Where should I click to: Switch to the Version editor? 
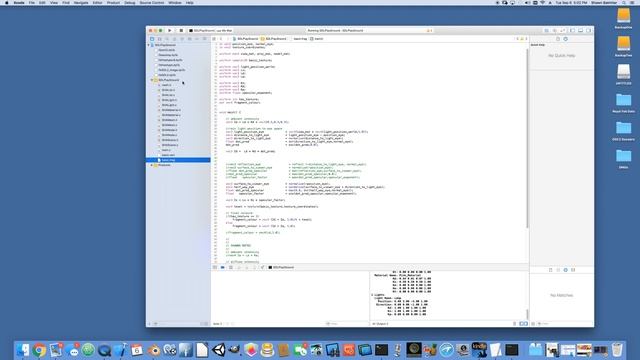[x=563, y=31]
